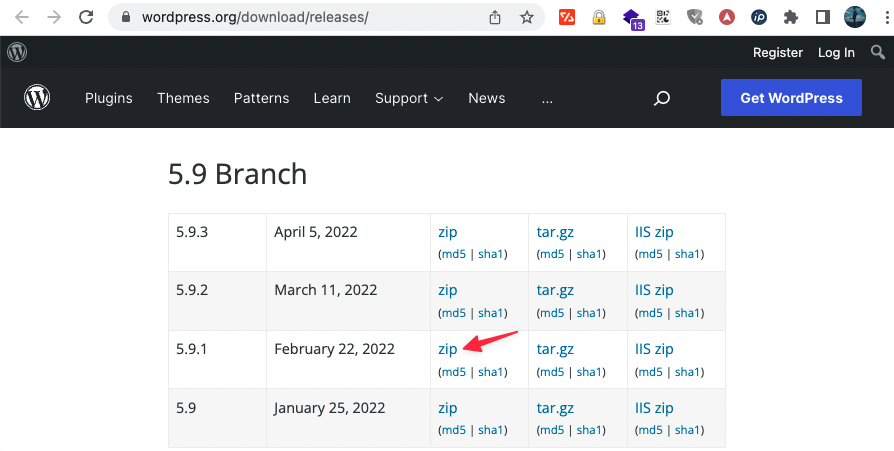
Task: Open md5 checksum for 5.9 IIS zip
Action: [651, 430]
